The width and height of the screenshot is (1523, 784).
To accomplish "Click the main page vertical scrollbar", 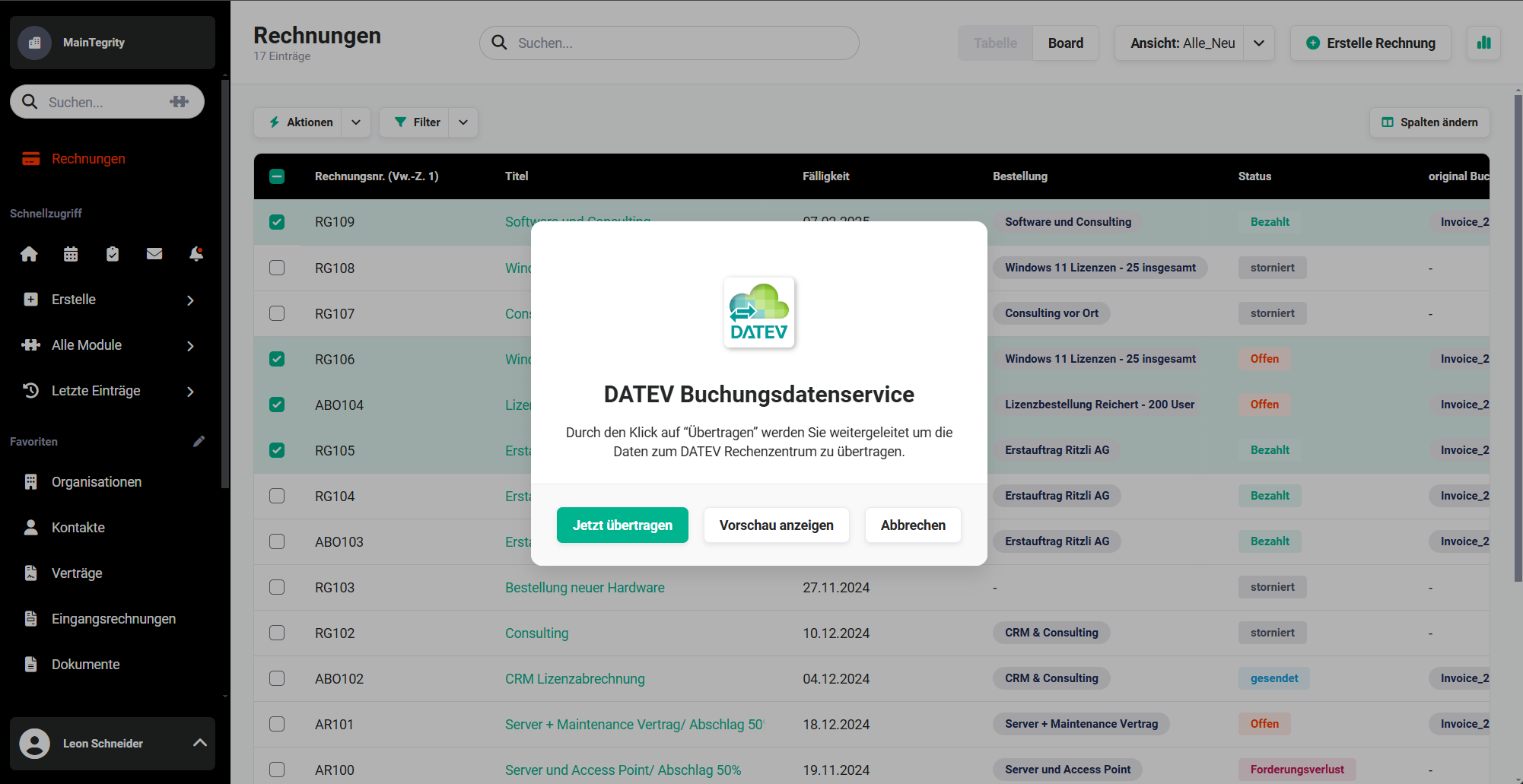I will click(x=1518, y=338).
